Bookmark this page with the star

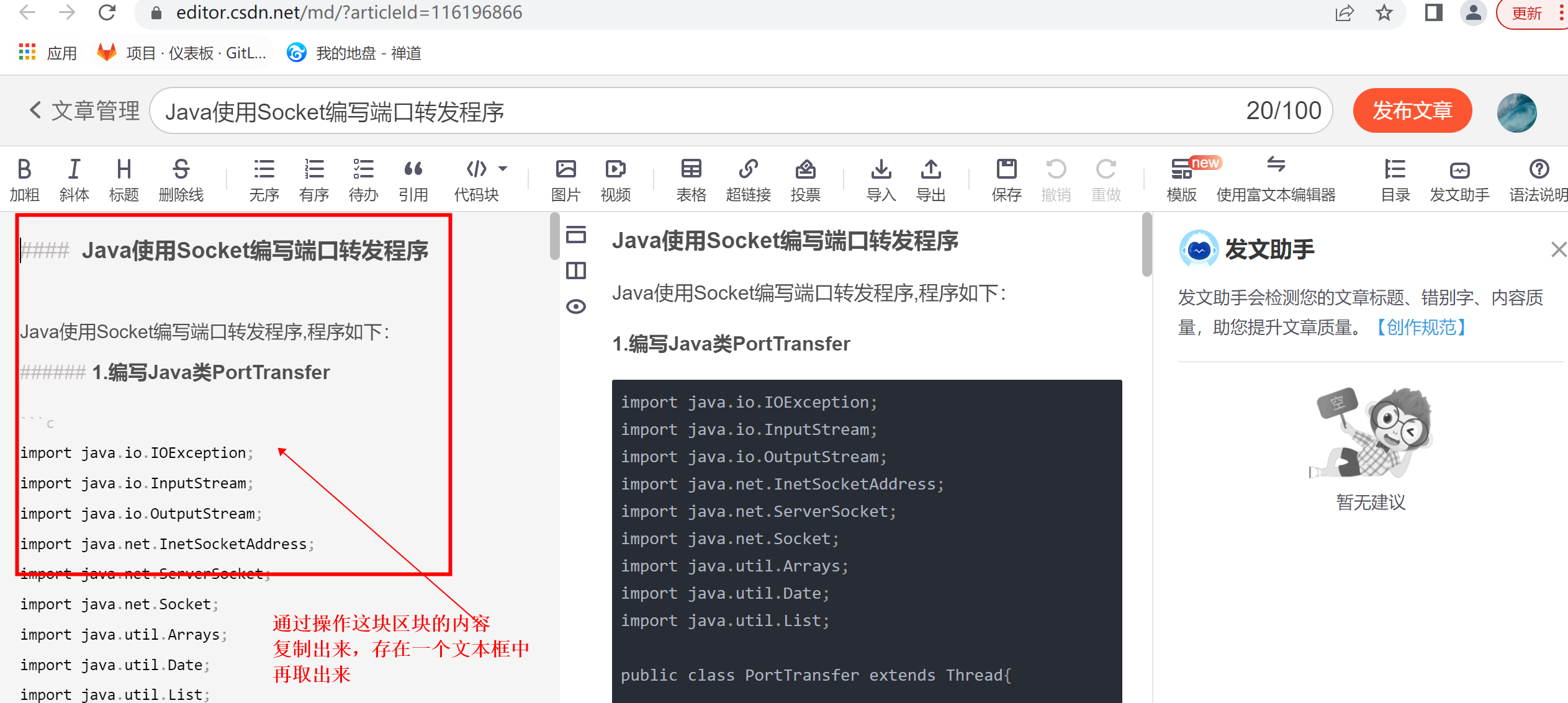point(1384,12)
